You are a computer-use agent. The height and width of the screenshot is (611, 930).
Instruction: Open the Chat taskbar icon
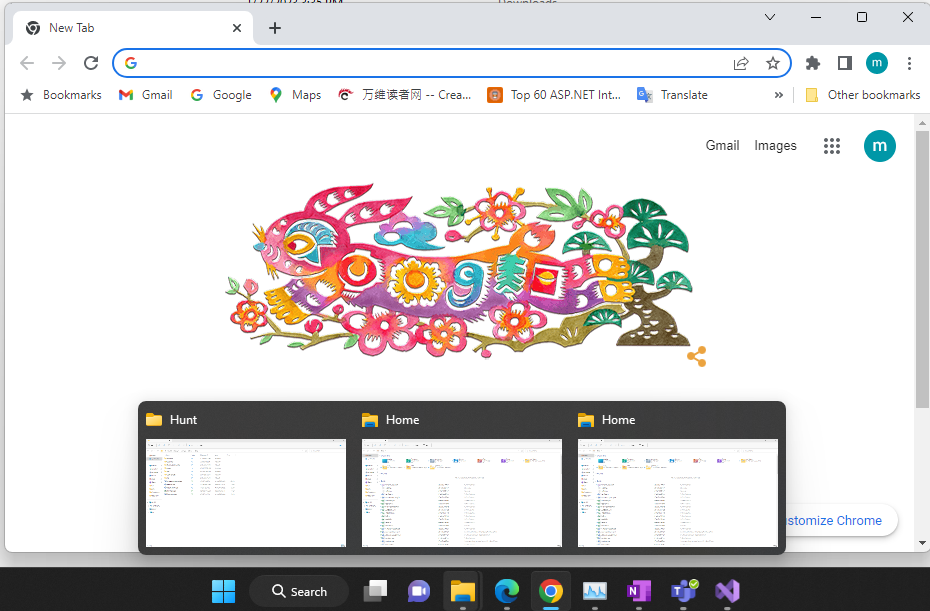[x=419, y=591]
